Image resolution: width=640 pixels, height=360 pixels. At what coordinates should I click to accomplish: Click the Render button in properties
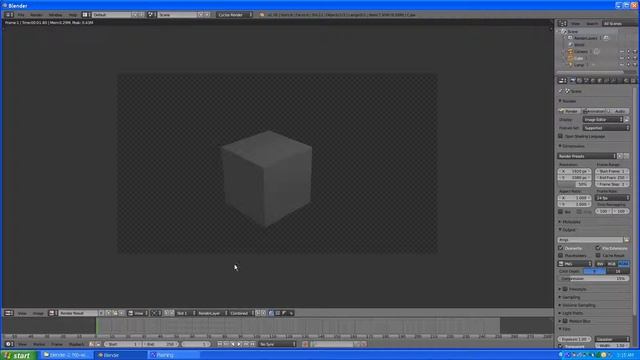pyautogui.click(x=569, y=111)
